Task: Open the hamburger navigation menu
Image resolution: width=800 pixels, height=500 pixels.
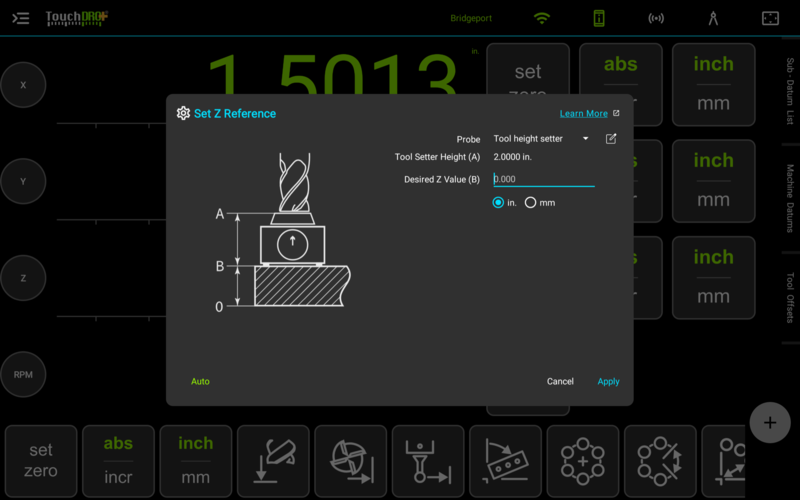Action: pos(20,18)
